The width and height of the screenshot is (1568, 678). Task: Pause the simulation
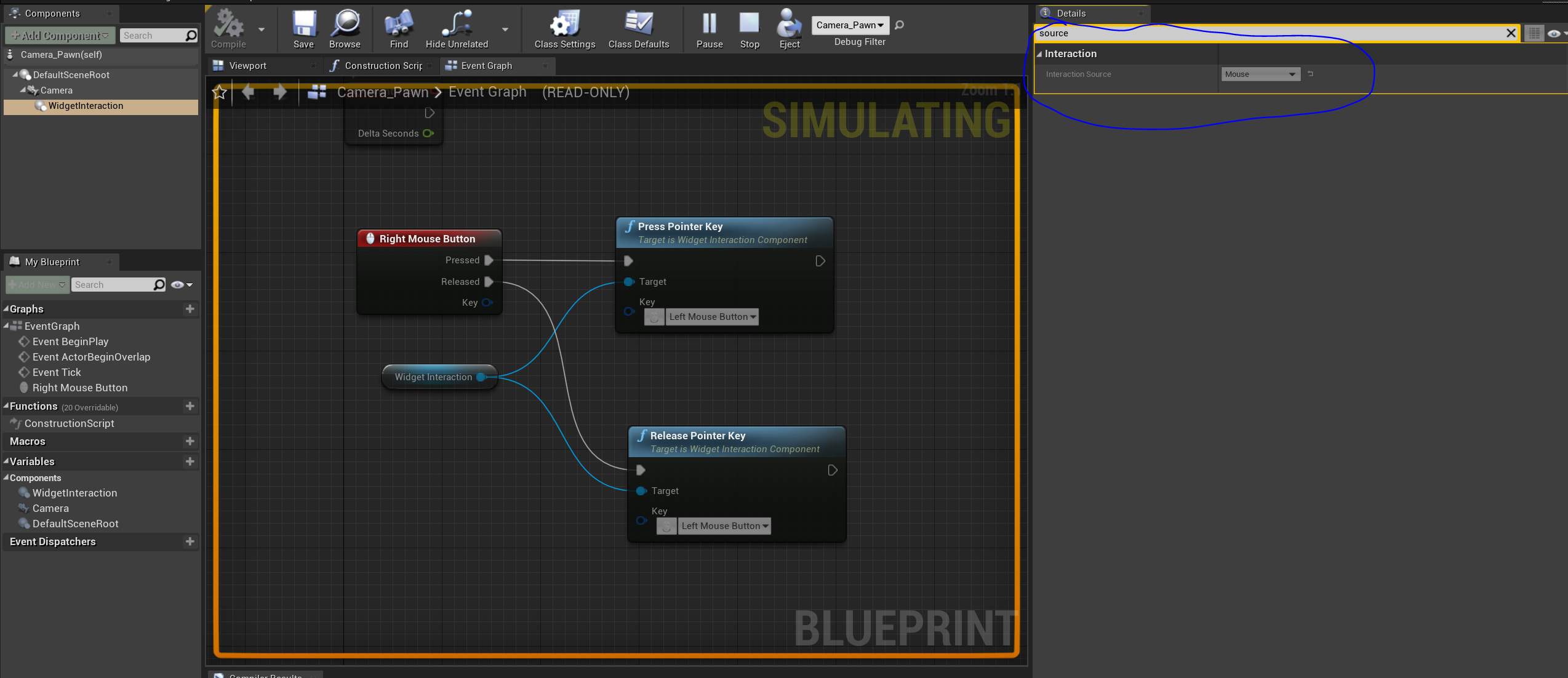(x=709, y=25)
